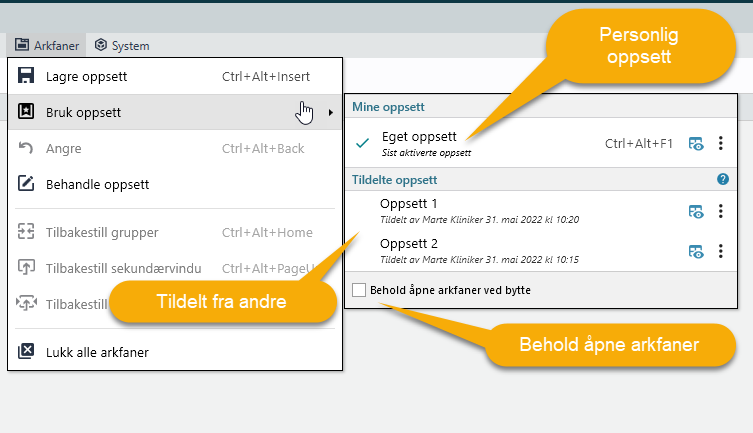
Task: Open the three-dot menu for Oppsett 2
Action: (x=721, y=251)
